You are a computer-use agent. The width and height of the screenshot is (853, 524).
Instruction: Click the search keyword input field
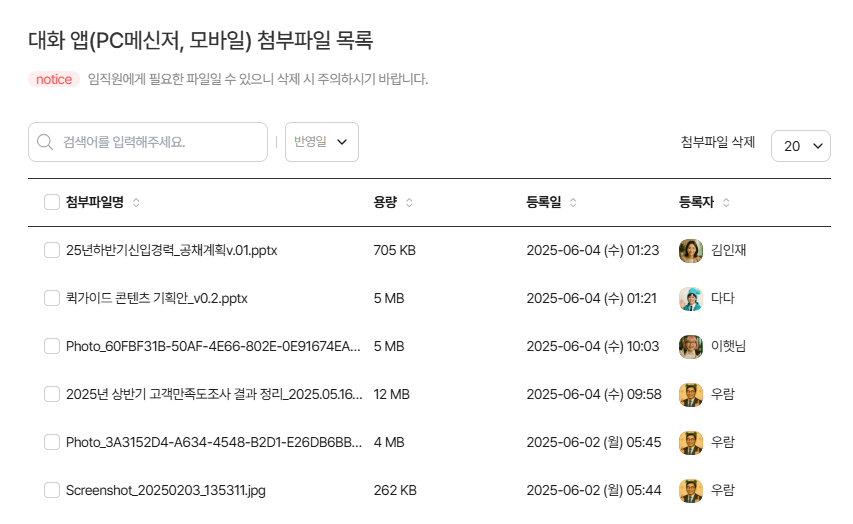coord(160,142)
